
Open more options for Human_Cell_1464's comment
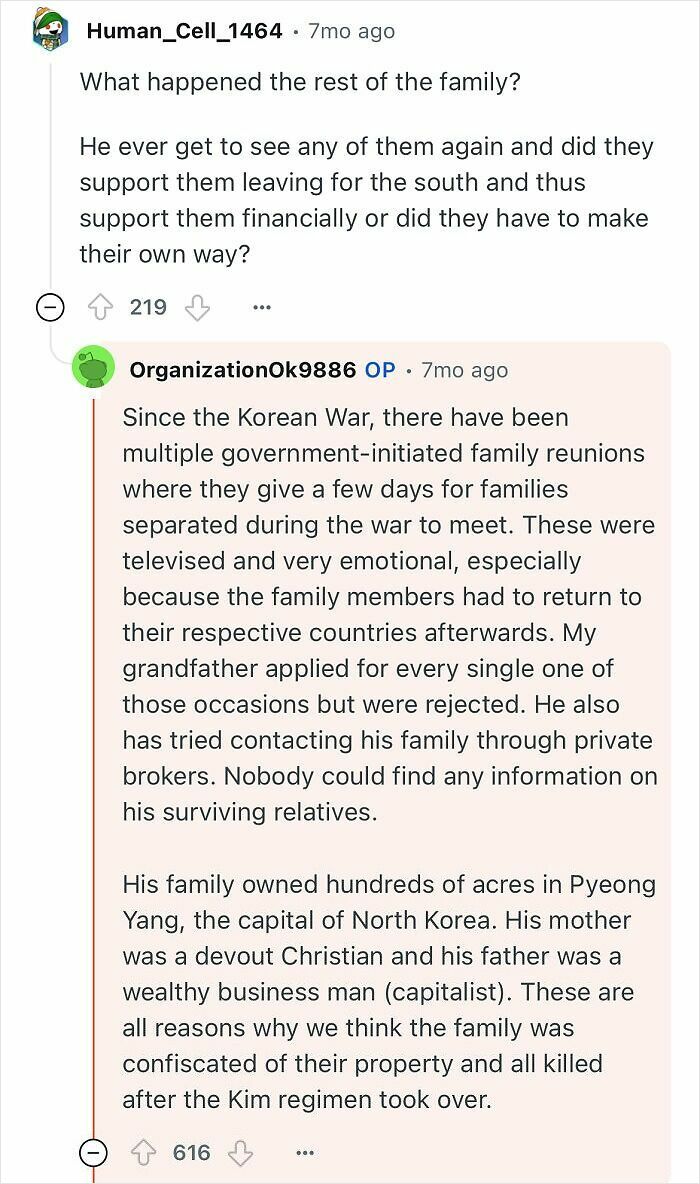261,307
